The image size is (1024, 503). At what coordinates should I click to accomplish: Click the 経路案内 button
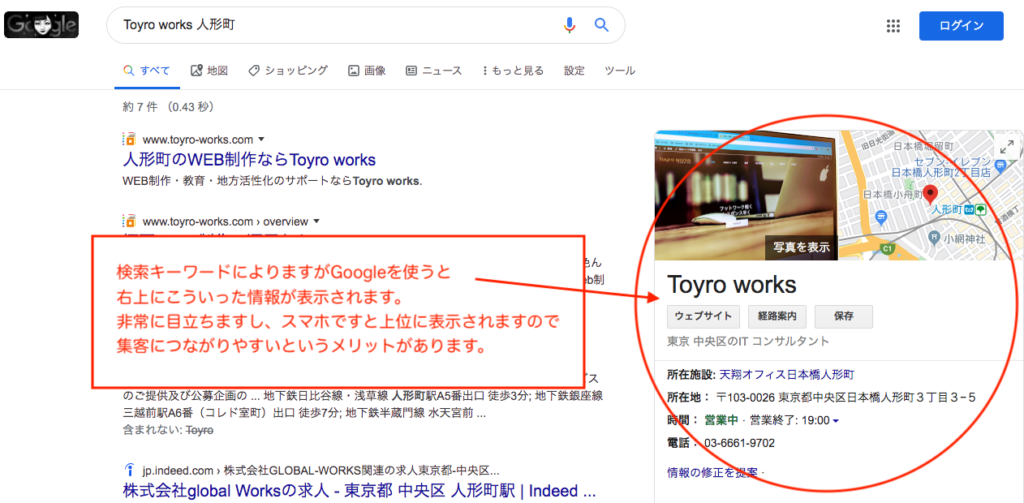(x=777, y=316)
